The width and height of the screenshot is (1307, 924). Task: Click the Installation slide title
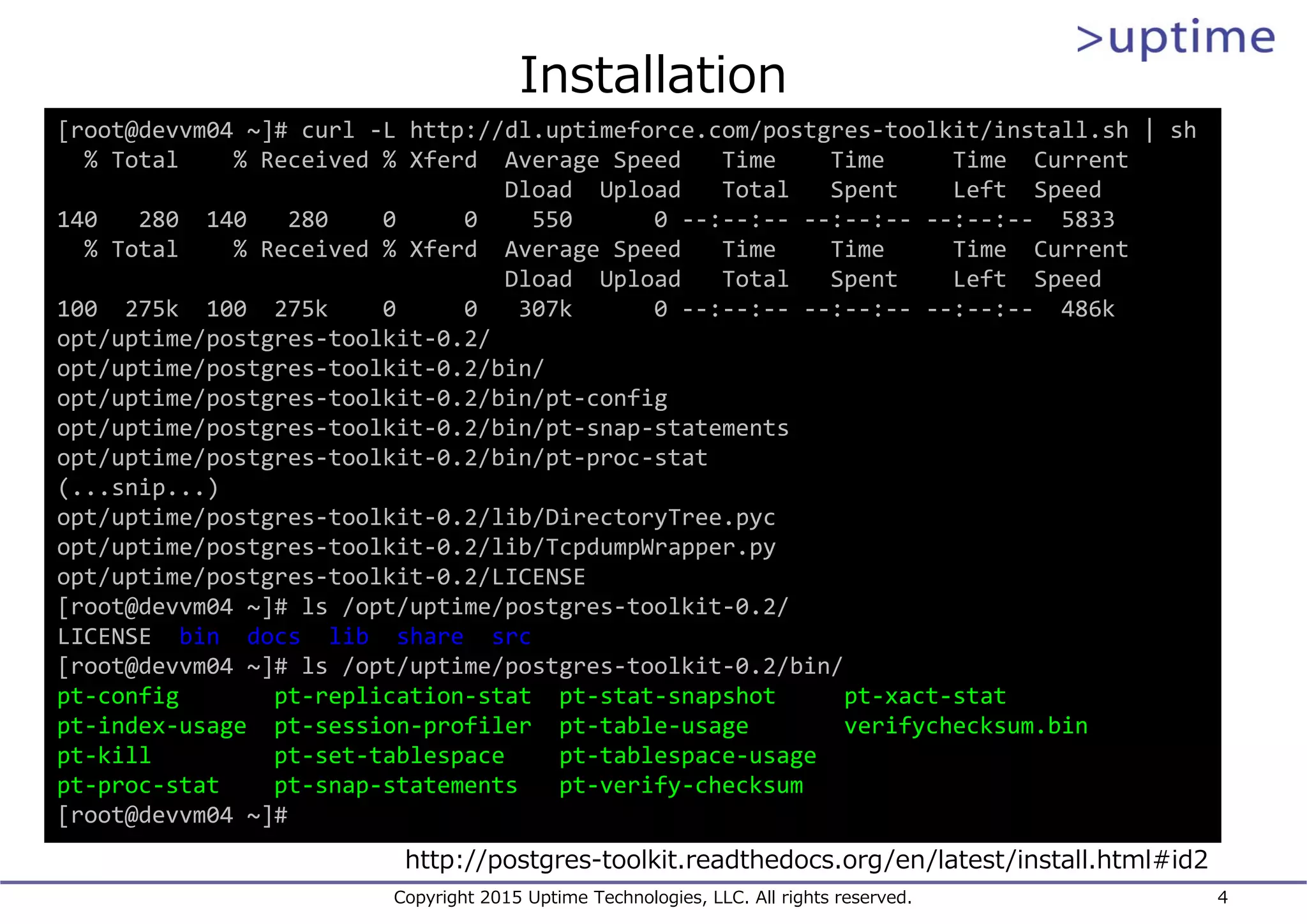[x=652, y=75]
